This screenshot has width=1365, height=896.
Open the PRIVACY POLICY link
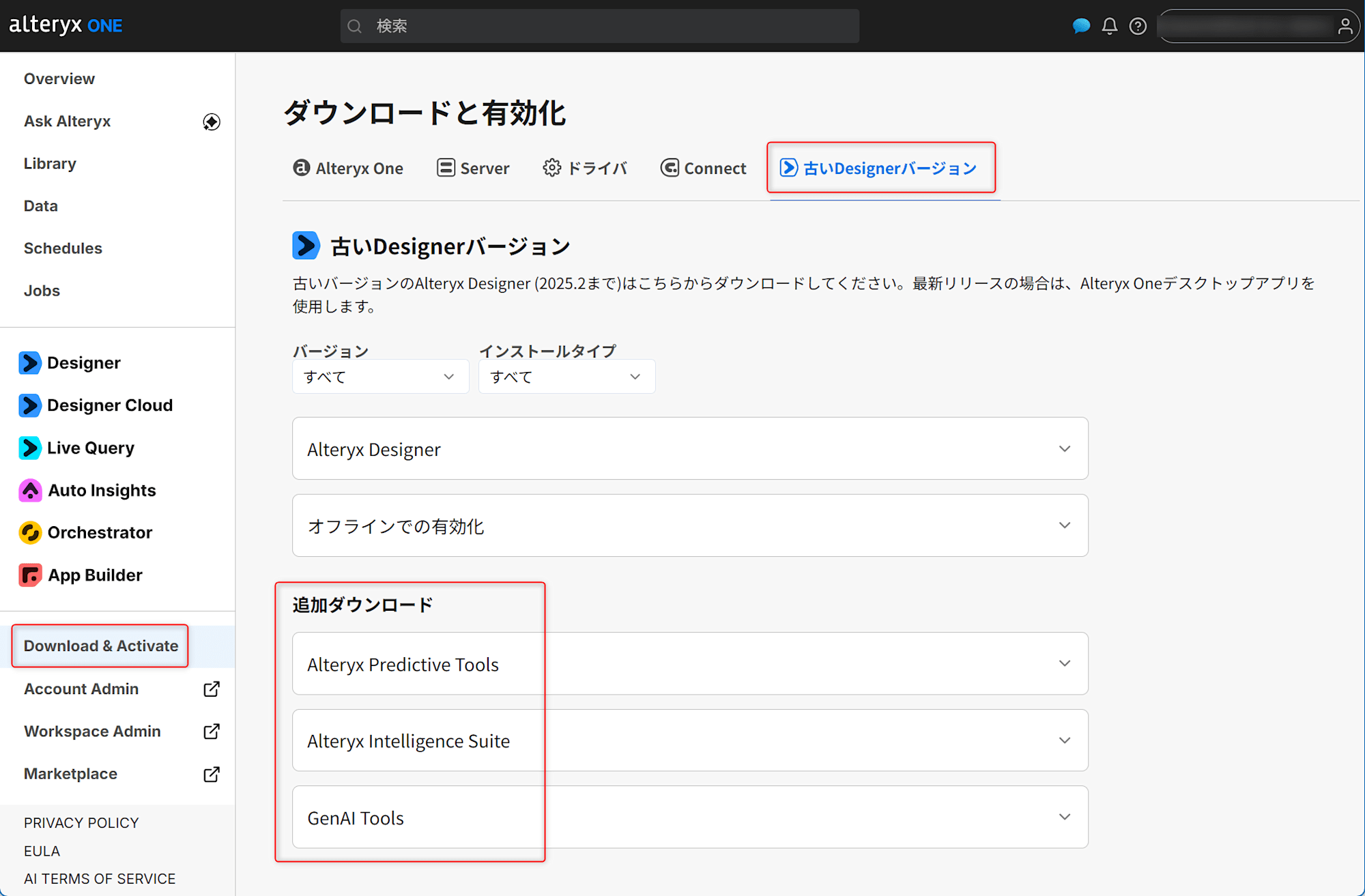(81, 823)
